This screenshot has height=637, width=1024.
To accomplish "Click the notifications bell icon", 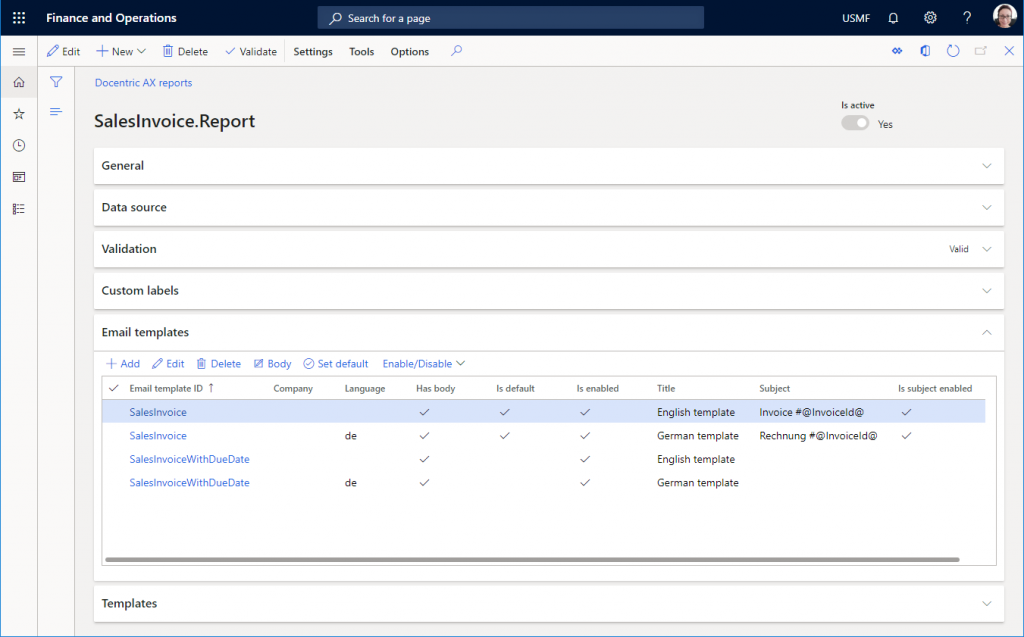I will click(x=892, y=17).
